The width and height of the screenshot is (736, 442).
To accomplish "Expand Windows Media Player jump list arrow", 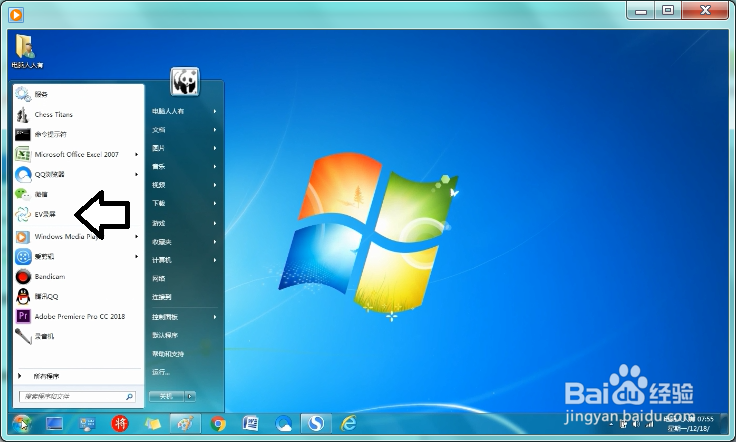I will tap(137, 236).
